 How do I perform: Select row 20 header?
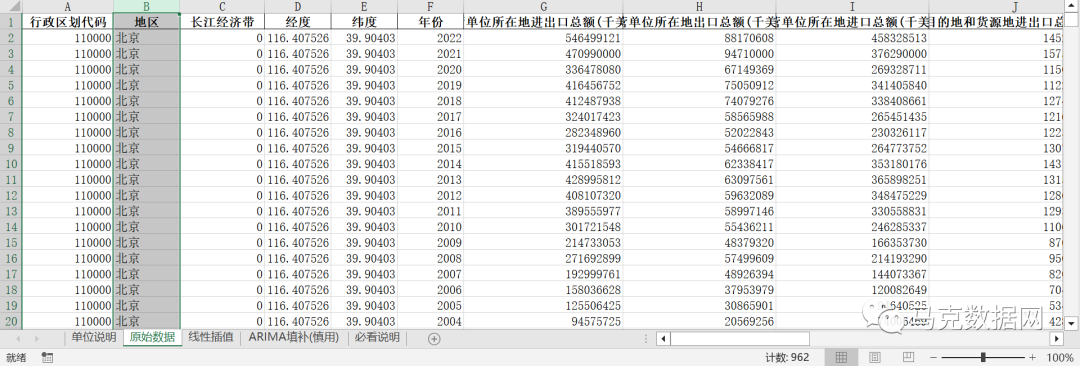[x=11, y=321]
